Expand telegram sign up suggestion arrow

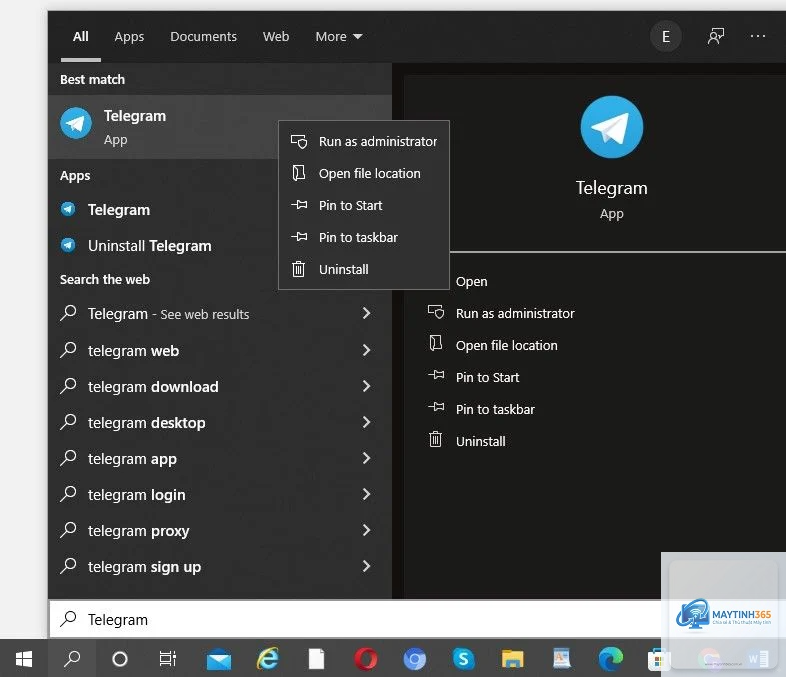point(366,566)
